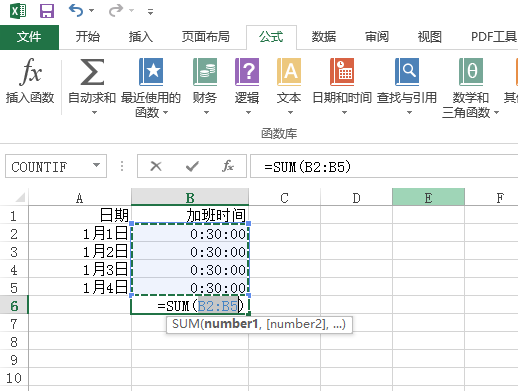Open the 审阅 ribbon tab
Image resolution: width=518 pixels, height=391 pixels.
click(377, 37)
